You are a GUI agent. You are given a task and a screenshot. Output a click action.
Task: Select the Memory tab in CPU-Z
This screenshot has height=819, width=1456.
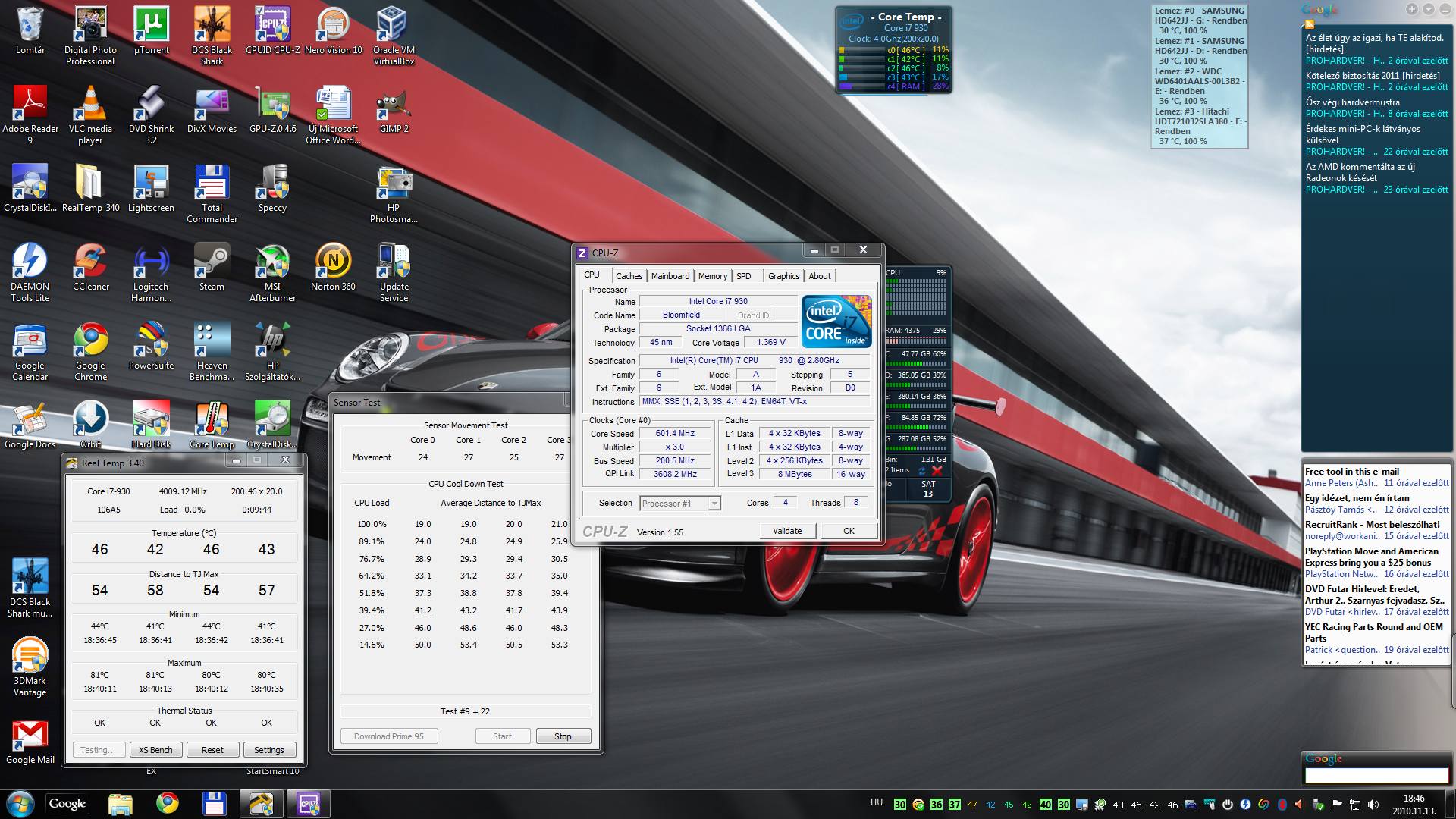(713, 276)
